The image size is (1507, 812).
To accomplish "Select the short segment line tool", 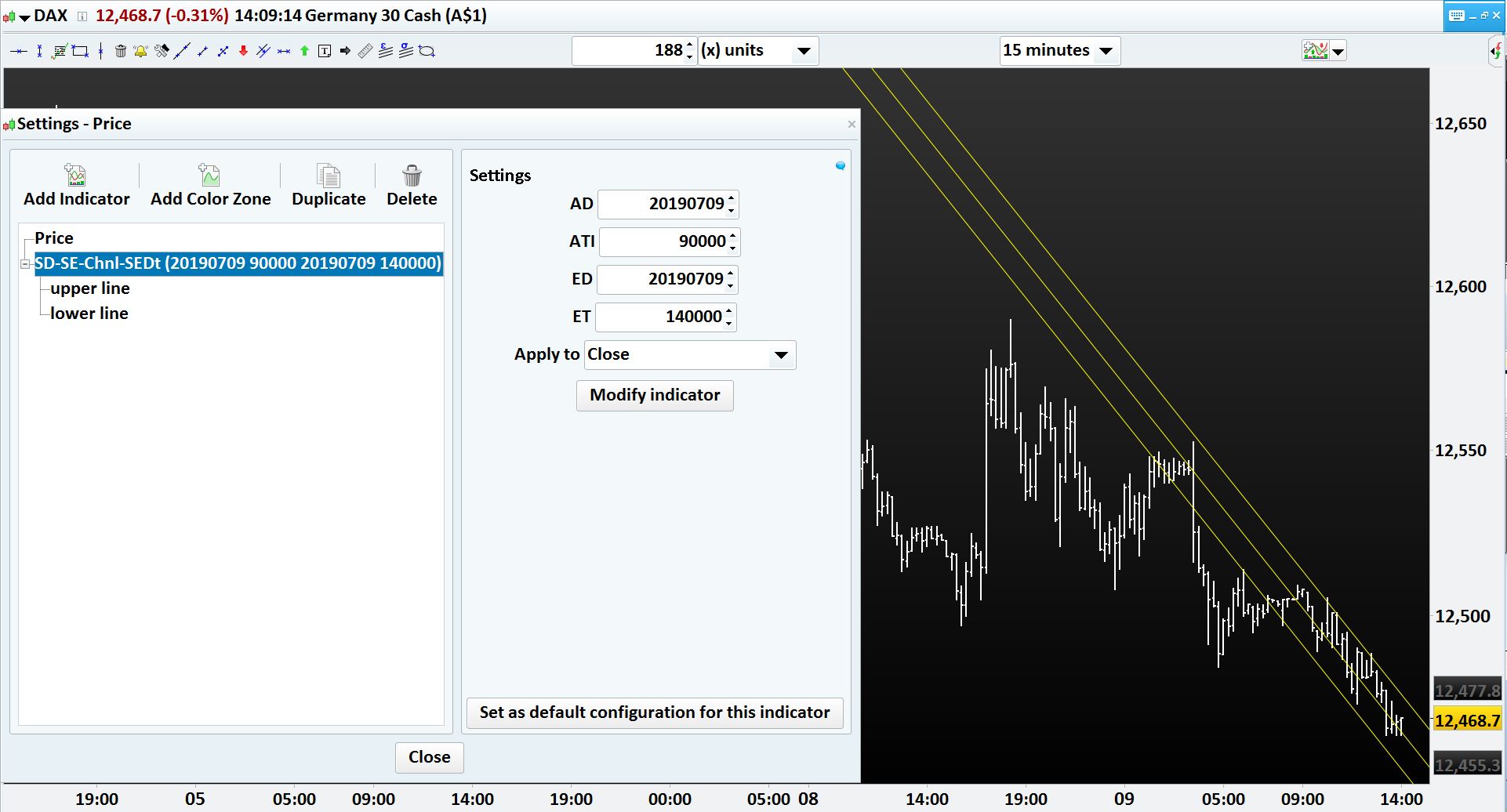I will click(202, 52).
